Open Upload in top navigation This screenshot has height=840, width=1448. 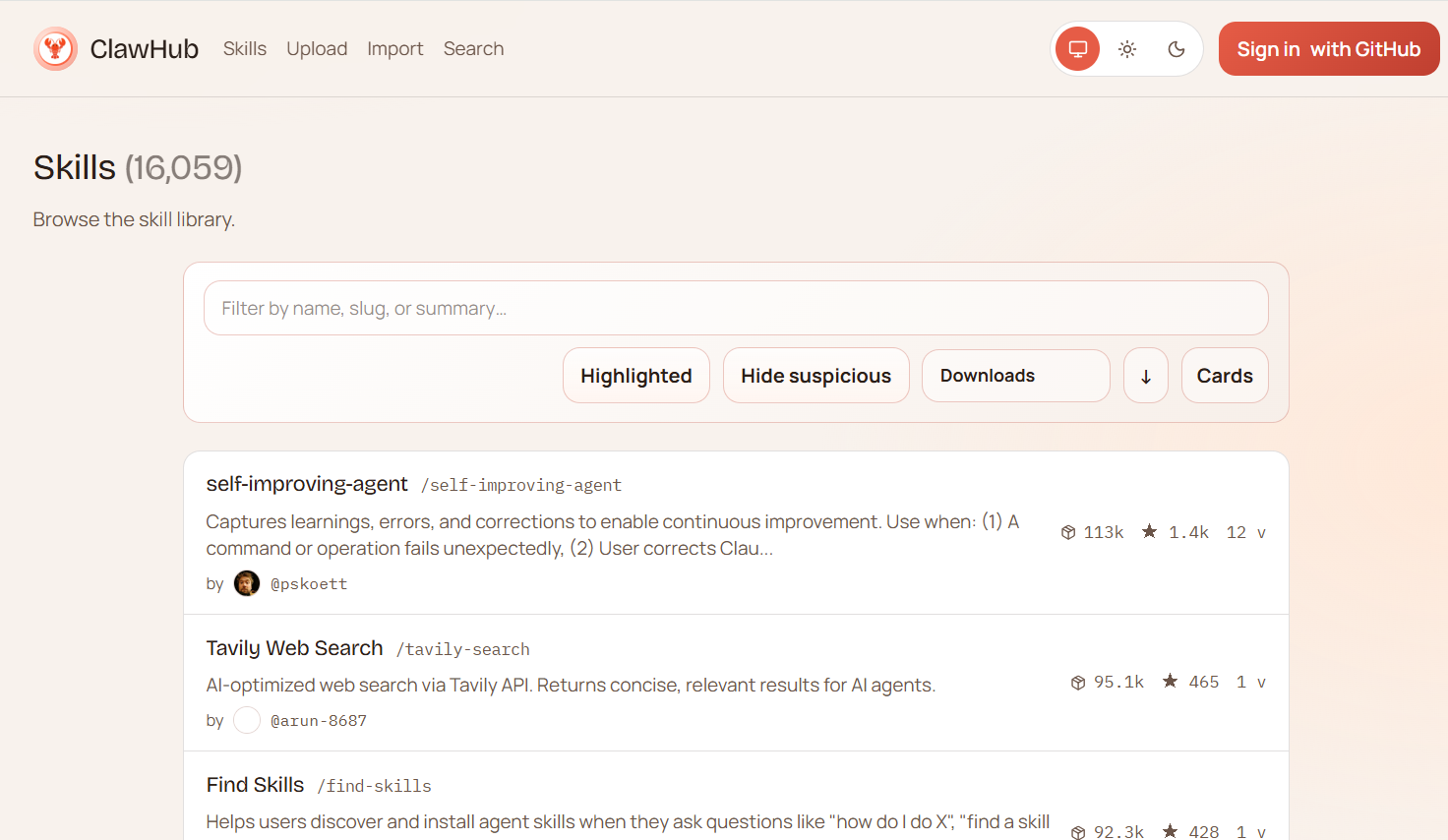[317, 48]
